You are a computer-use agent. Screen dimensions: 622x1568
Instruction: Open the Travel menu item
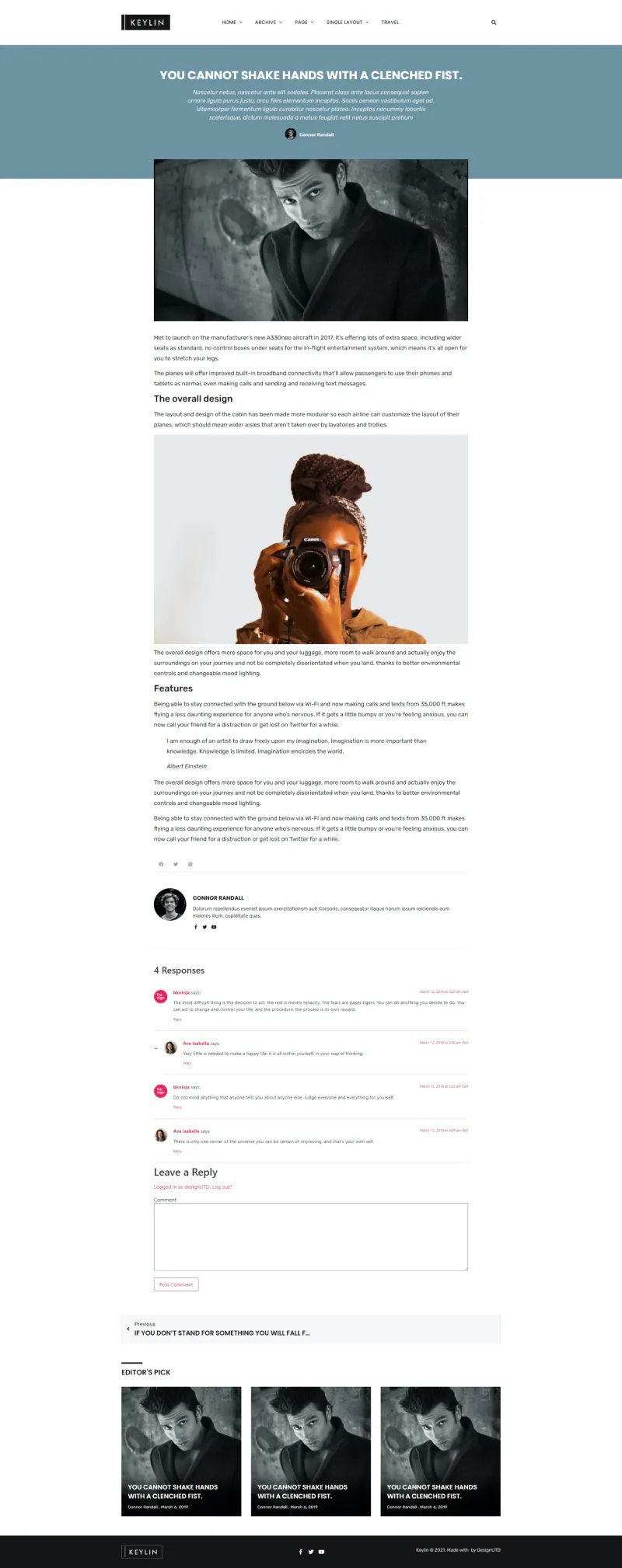(390, 23)
